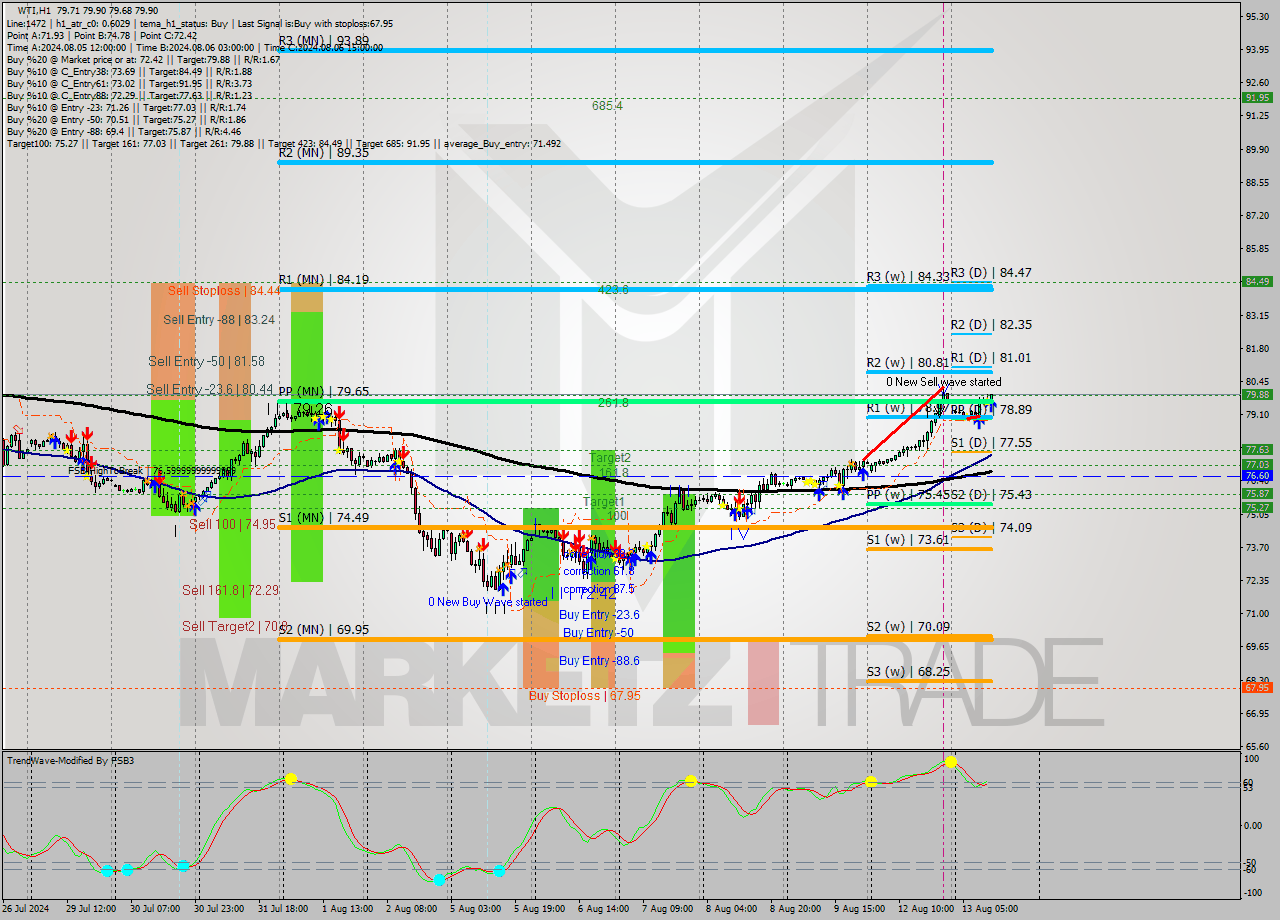
Task: Select the R3 (MN) | 93.89 label
Action: 323,41
